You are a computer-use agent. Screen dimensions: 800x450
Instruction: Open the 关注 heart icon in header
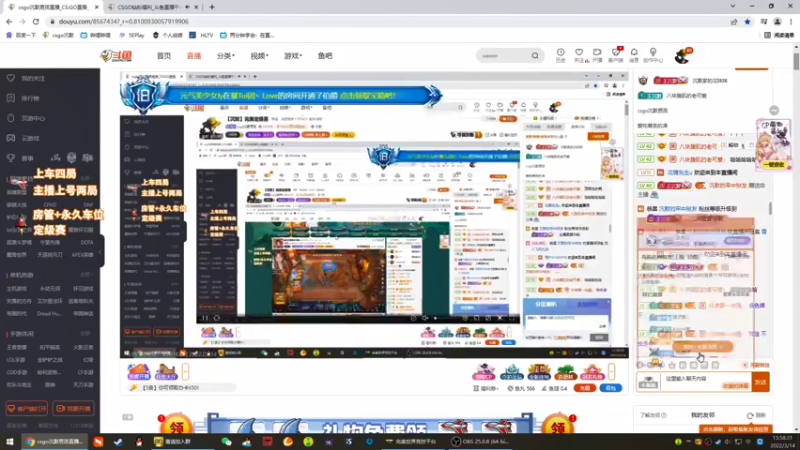click(579, 55)
